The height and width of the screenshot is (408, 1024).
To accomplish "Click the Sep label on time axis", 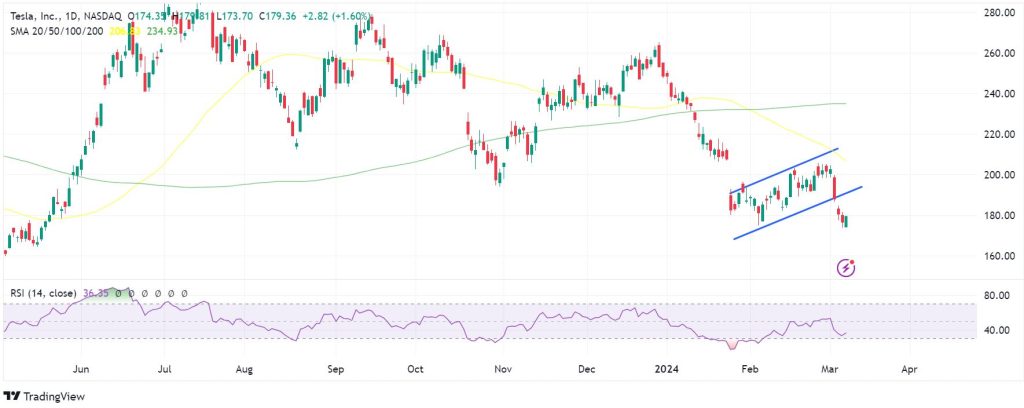I will pyautogui.click(x=336, y=369).
